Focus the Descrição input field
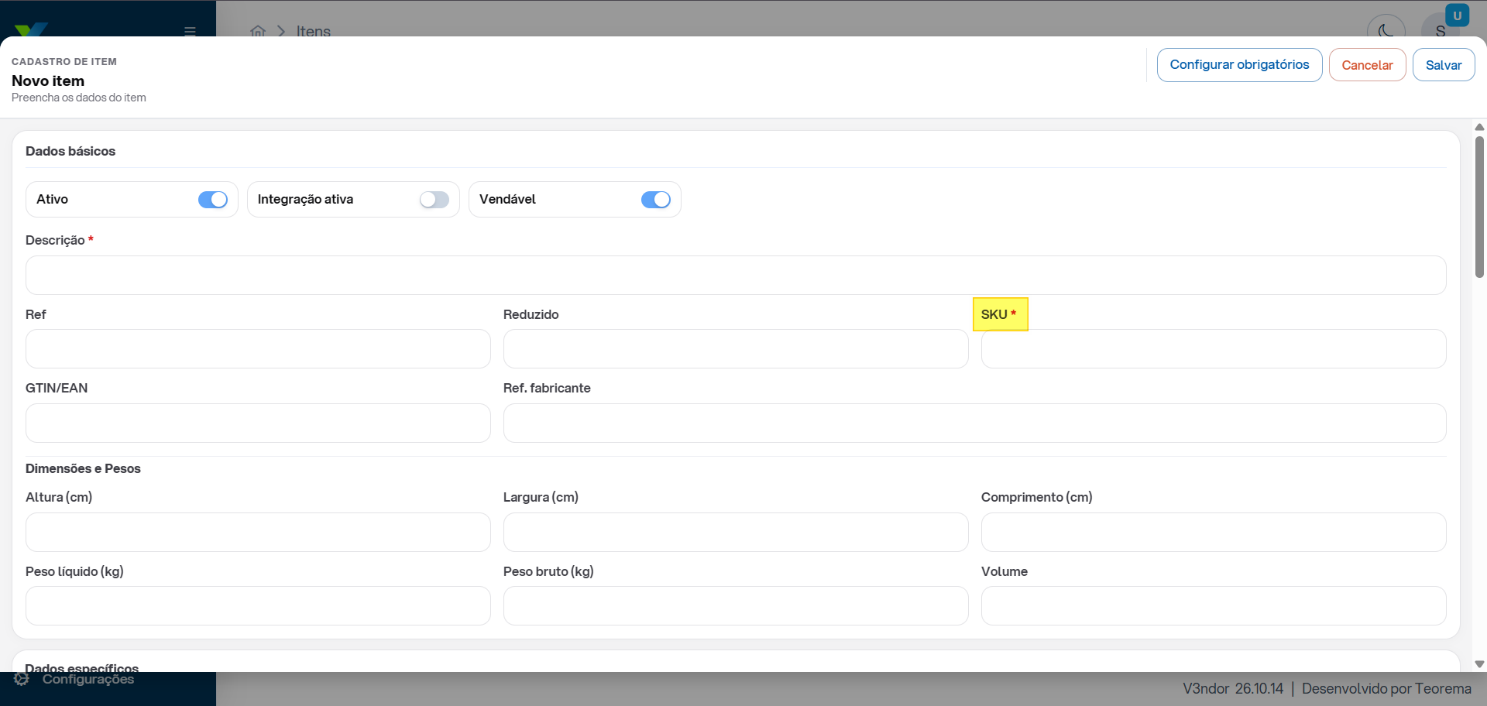The height and width of the screenshot is (706, 1487). (x=736, y=275)
